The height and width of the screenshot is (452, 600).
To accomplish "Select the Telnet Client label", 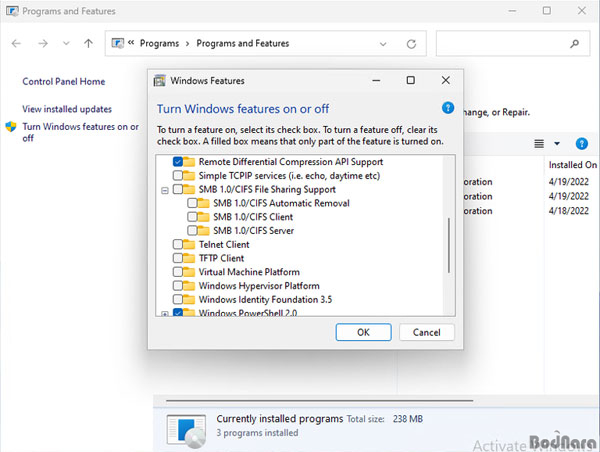I will pyautogui.click(x=224, y=245).
